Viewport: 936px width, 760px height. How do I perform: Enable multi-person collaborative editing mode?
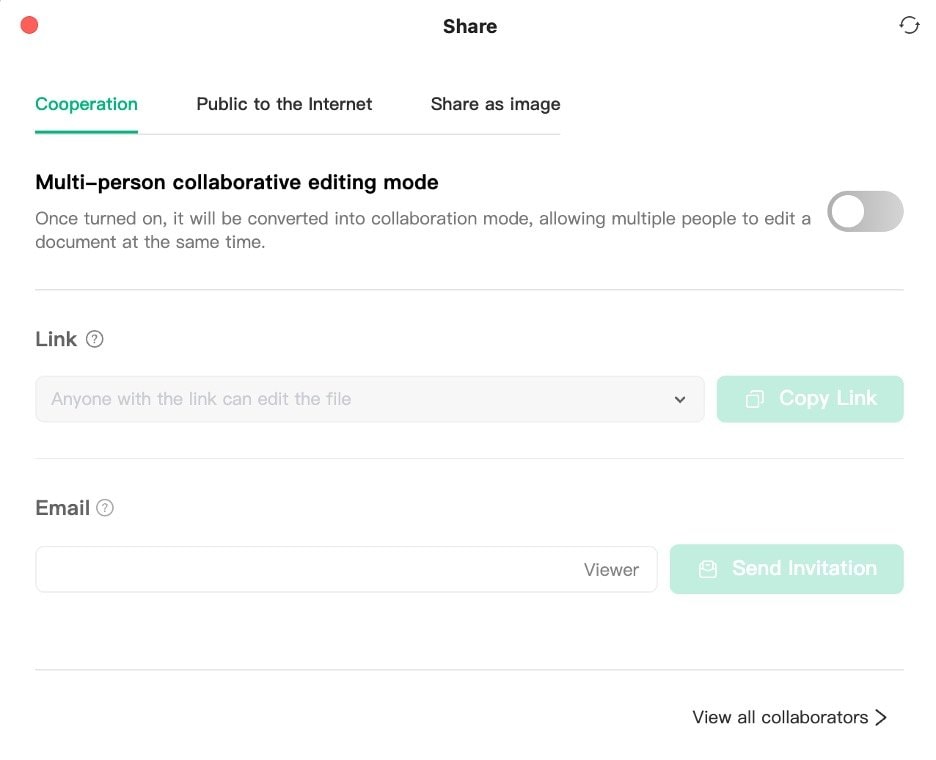865,211
